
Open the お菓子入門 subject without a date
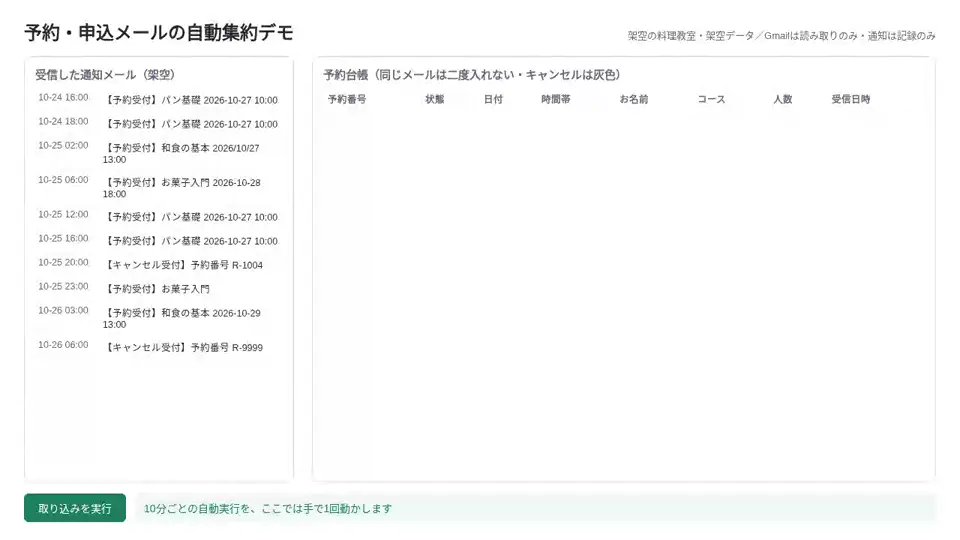point(157,288)
